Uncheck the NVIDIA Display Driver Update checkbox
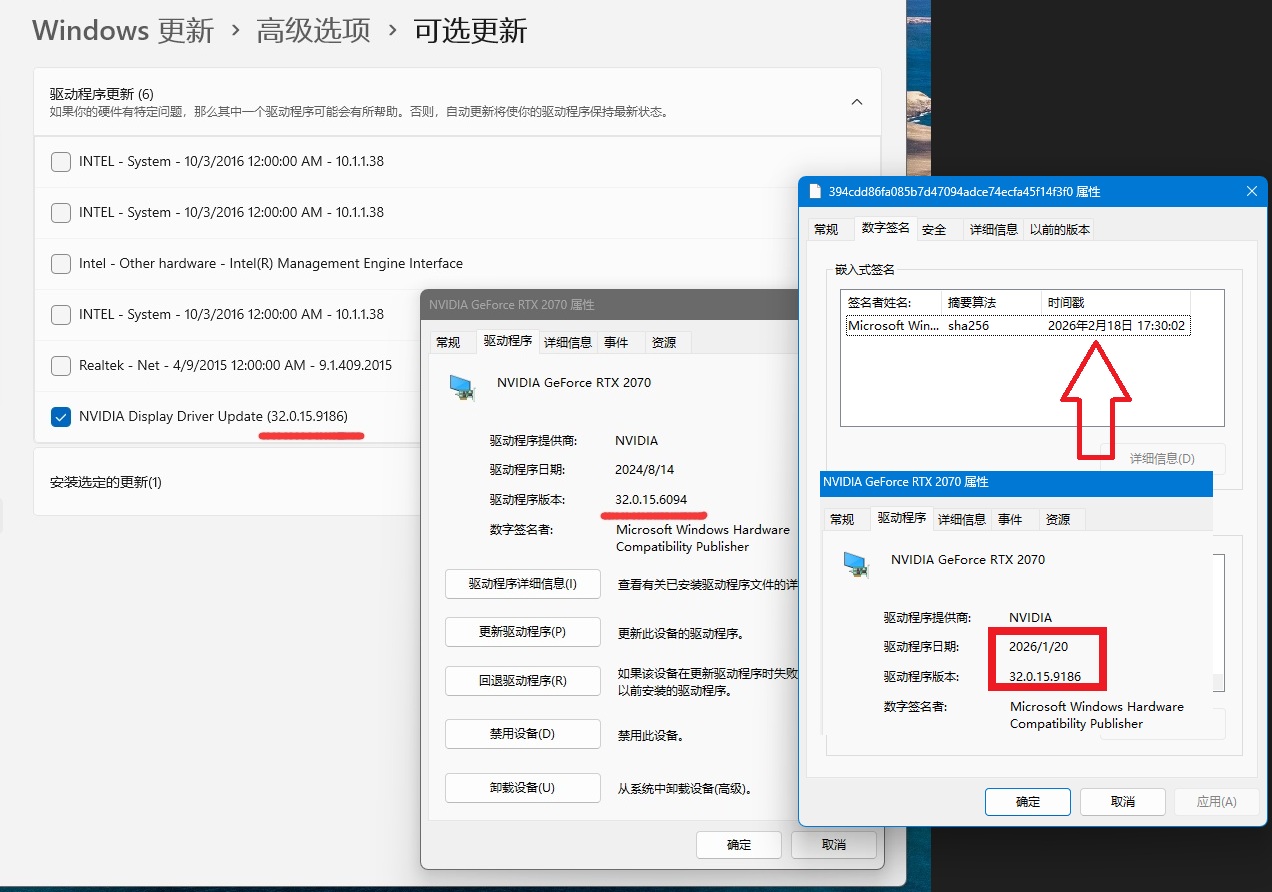This screenshot has width=1272, height=892. click(61, 417)
